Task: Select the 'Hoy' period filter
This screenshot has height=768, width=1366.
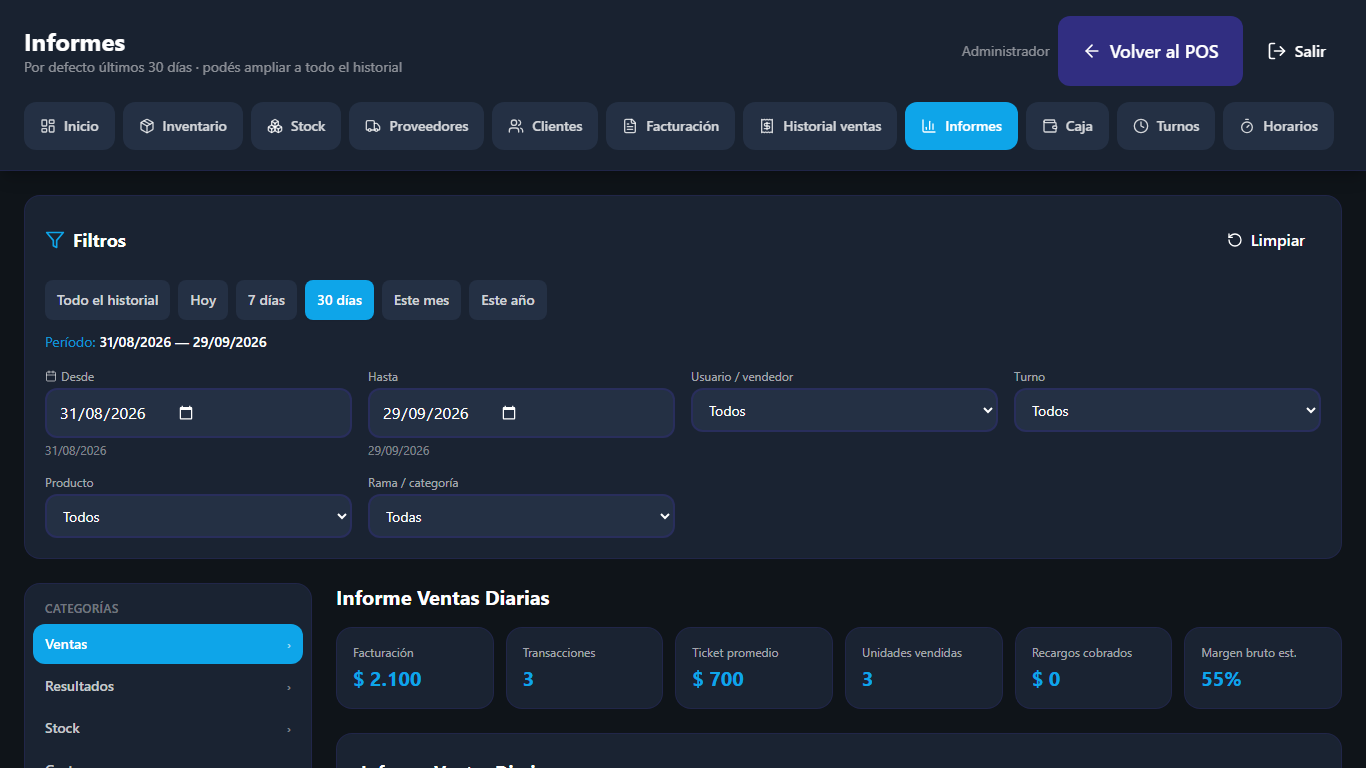Action: (203, 300)
